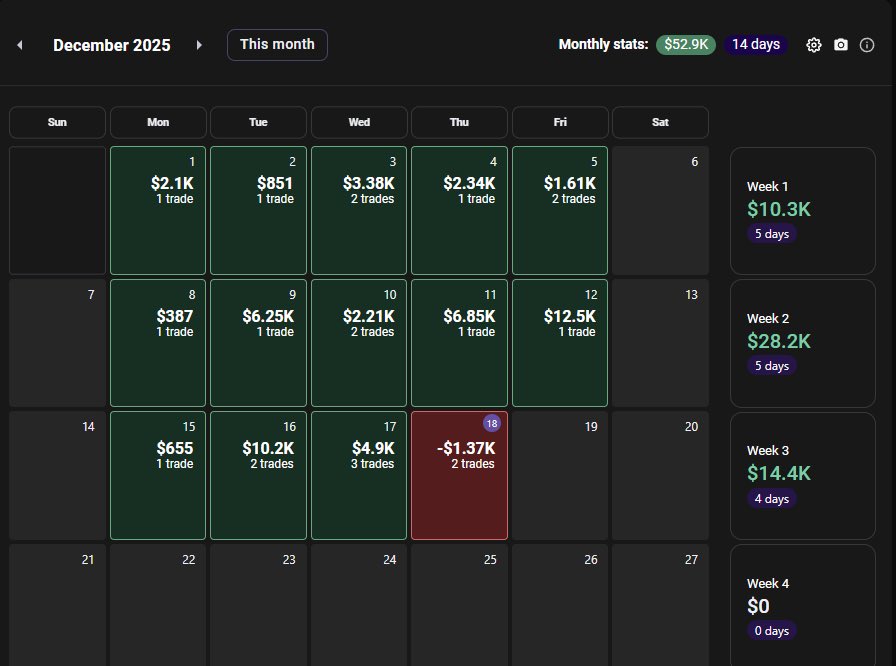Open the Week 1 summary card
896x666 pixels.
click(x=803, y=211)
